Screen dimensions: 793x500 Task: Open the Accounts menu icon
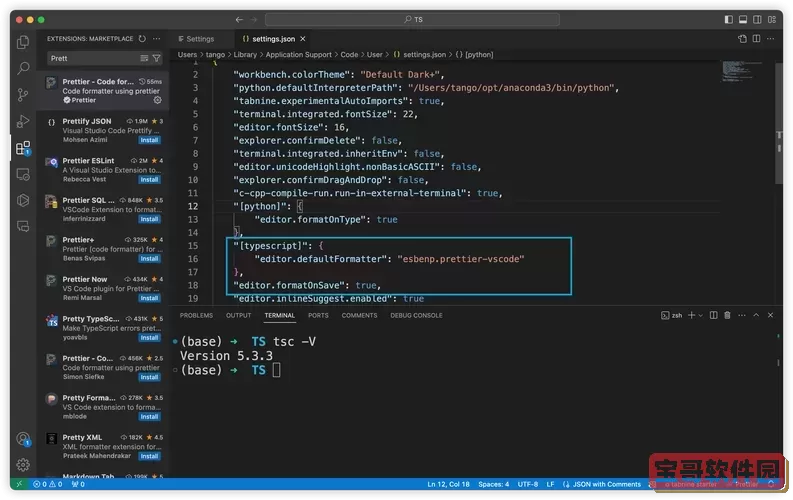23,439
